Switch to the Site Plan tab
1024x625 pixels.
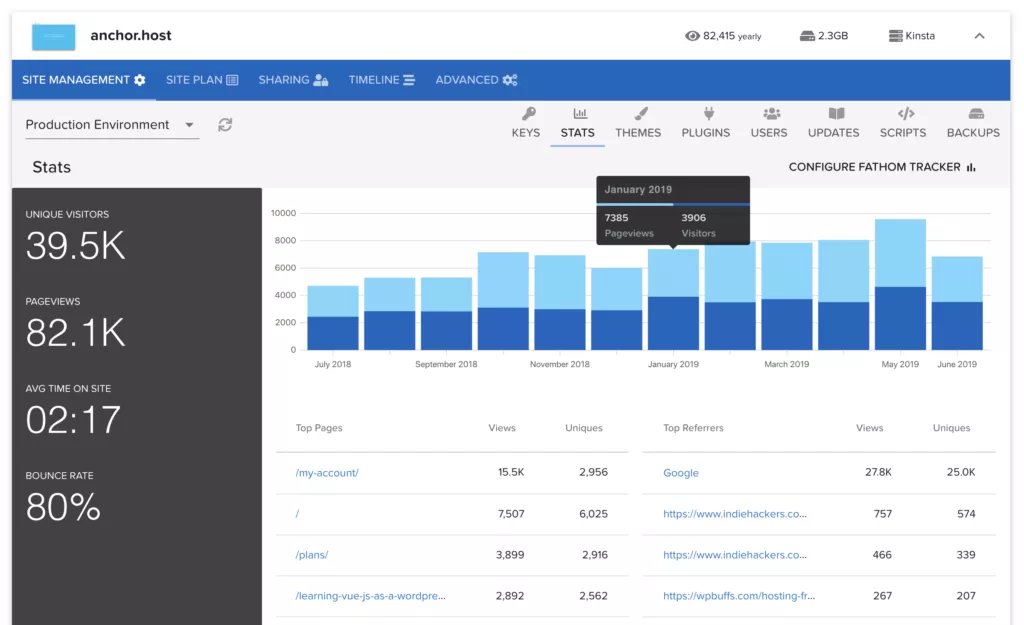[x=202, y=80]
